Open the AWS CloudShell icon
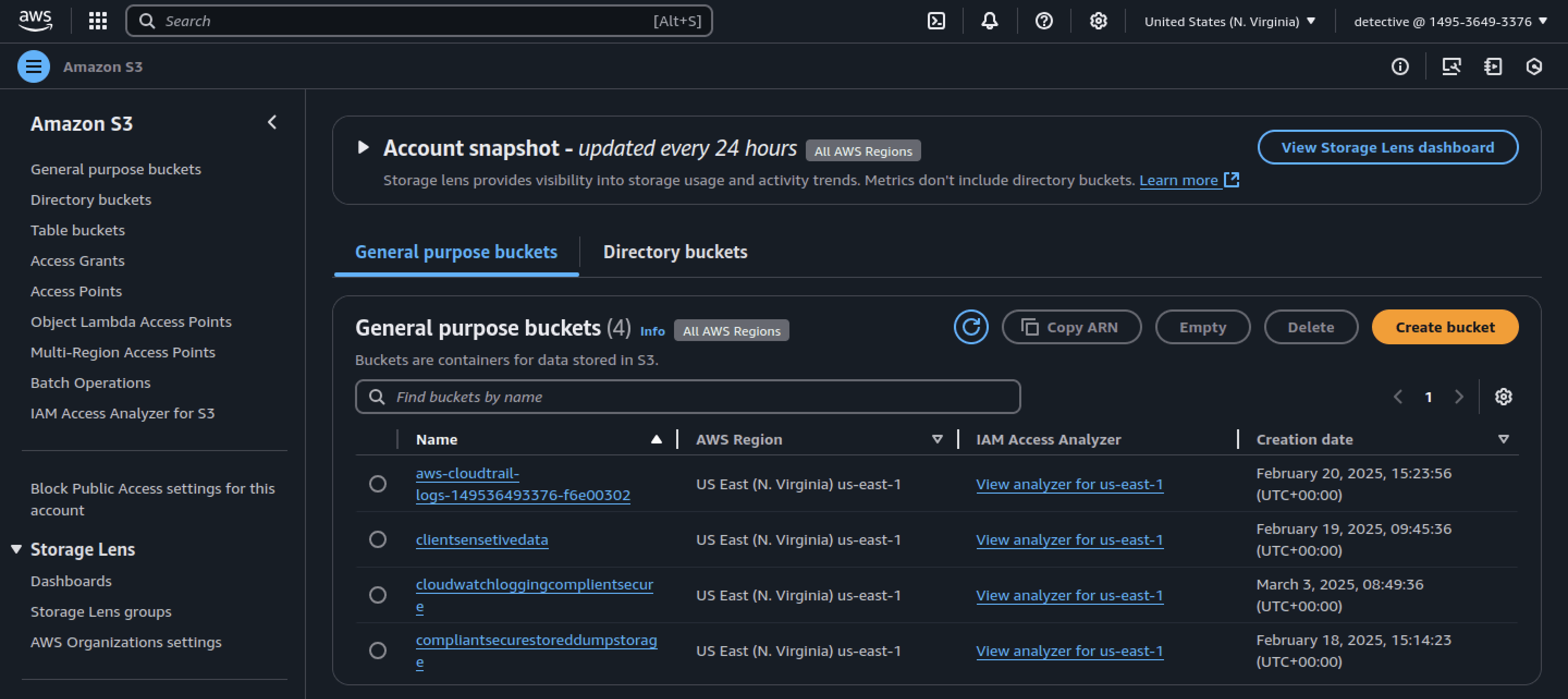Image resolution: width=1568 pixels, height=699 pixels. tap(936, 21)
